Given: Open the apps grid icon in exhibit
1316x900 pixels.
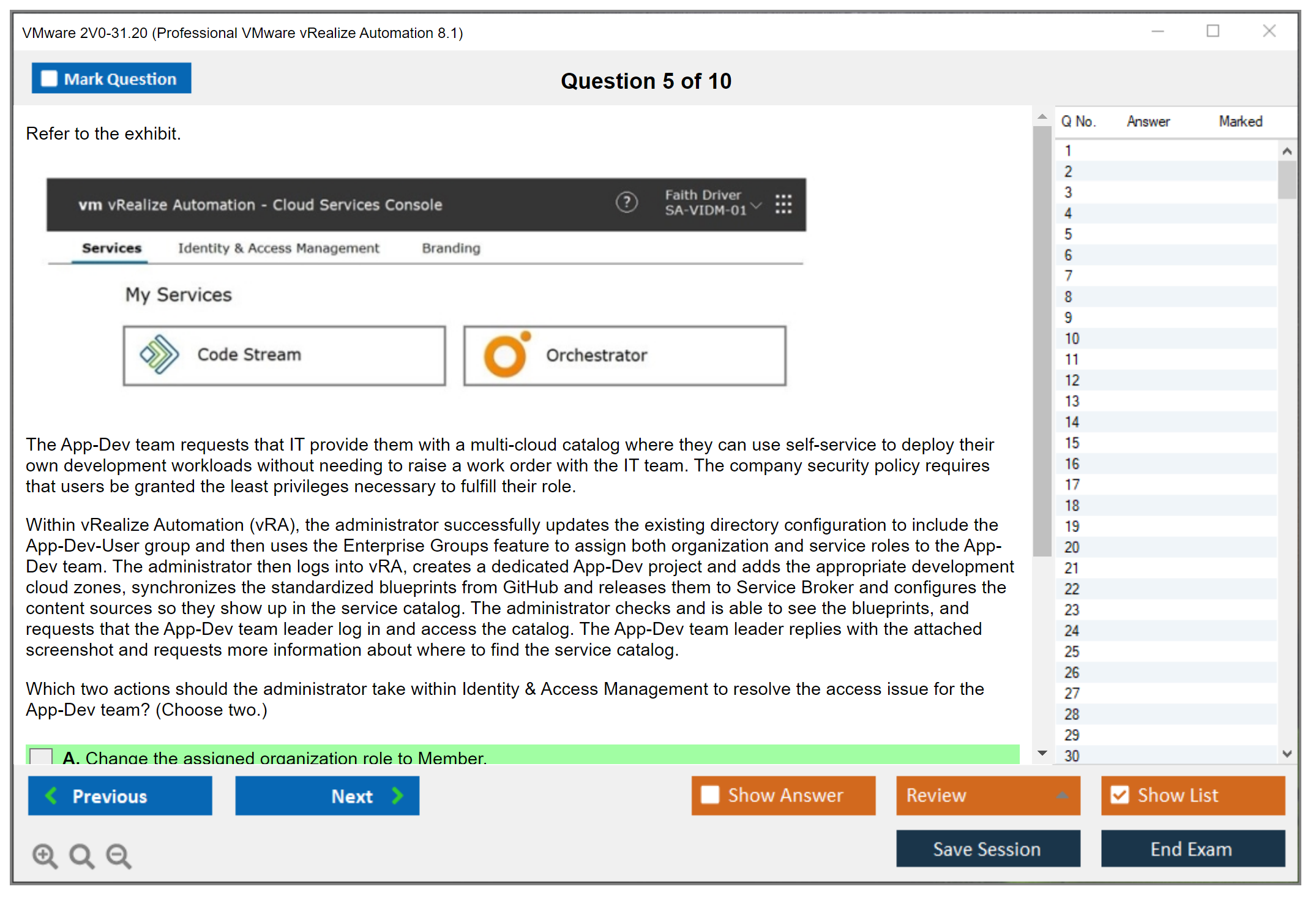Looking at the screenshot, I should pos(783,204).
